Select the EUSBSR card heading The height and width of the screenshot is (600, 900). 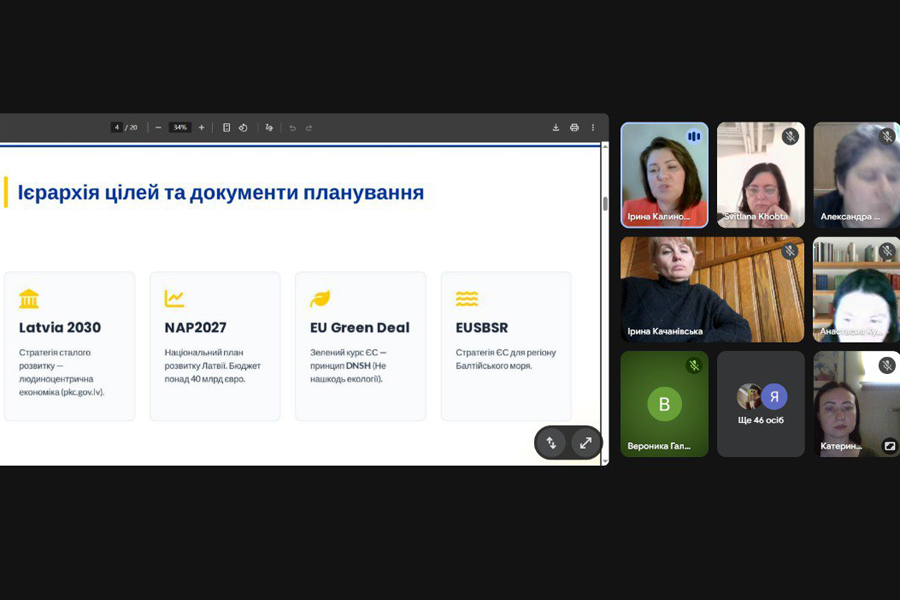click(482, 327)
